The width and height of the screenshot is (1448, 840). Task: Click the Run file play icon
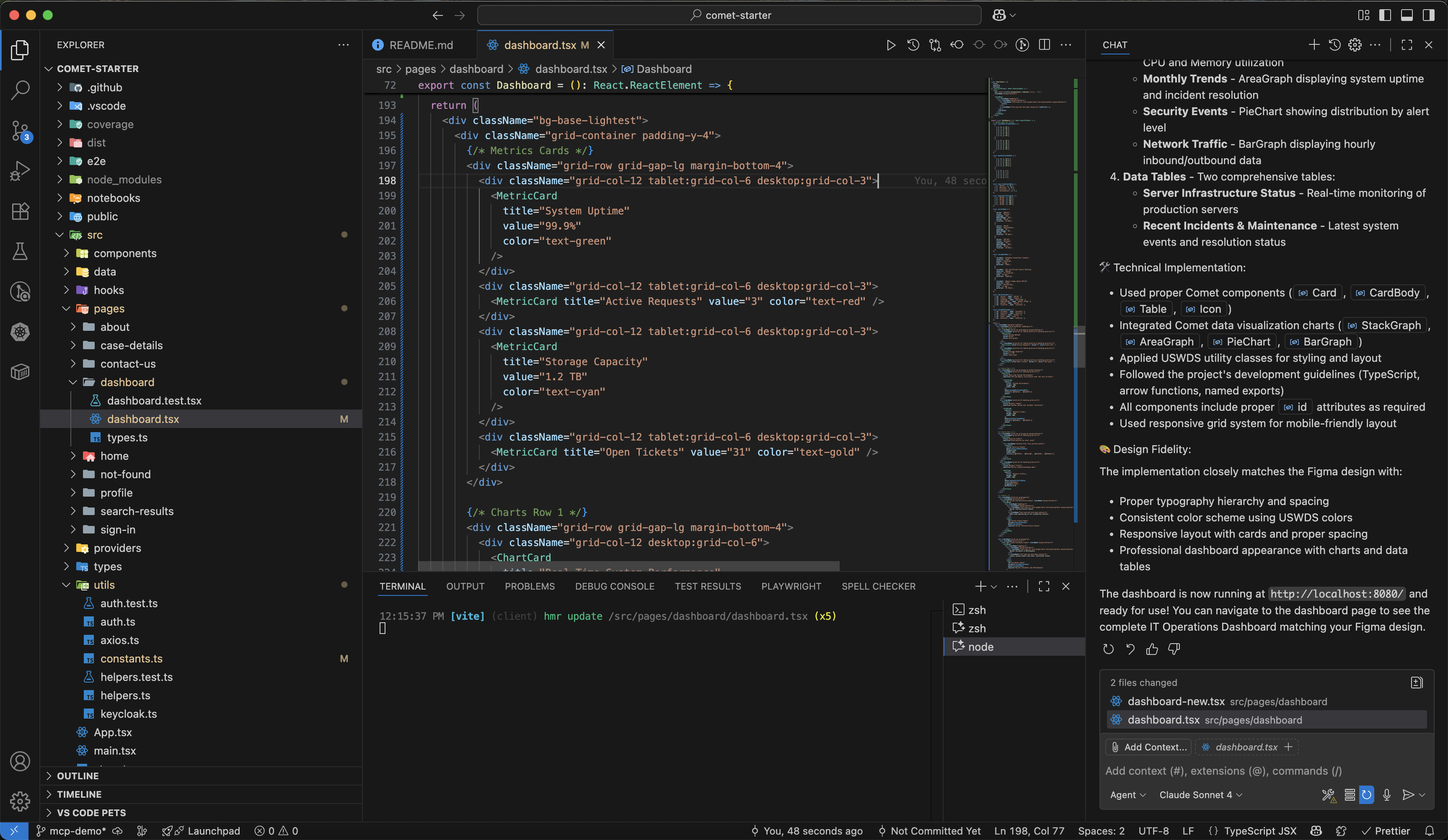pyautogui.click(x=891, y=45)
